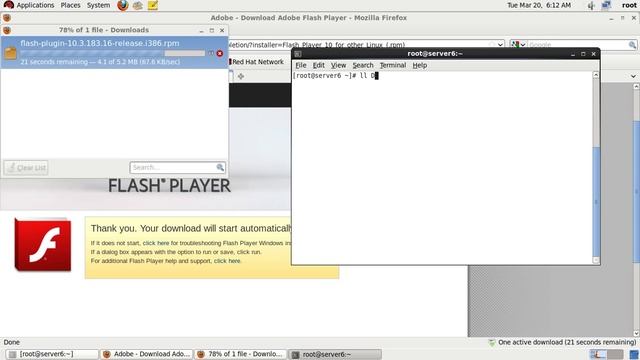Click the terminal window menu icon in titlebar
This screenshot has width=640, height=360.
(298, 54)
